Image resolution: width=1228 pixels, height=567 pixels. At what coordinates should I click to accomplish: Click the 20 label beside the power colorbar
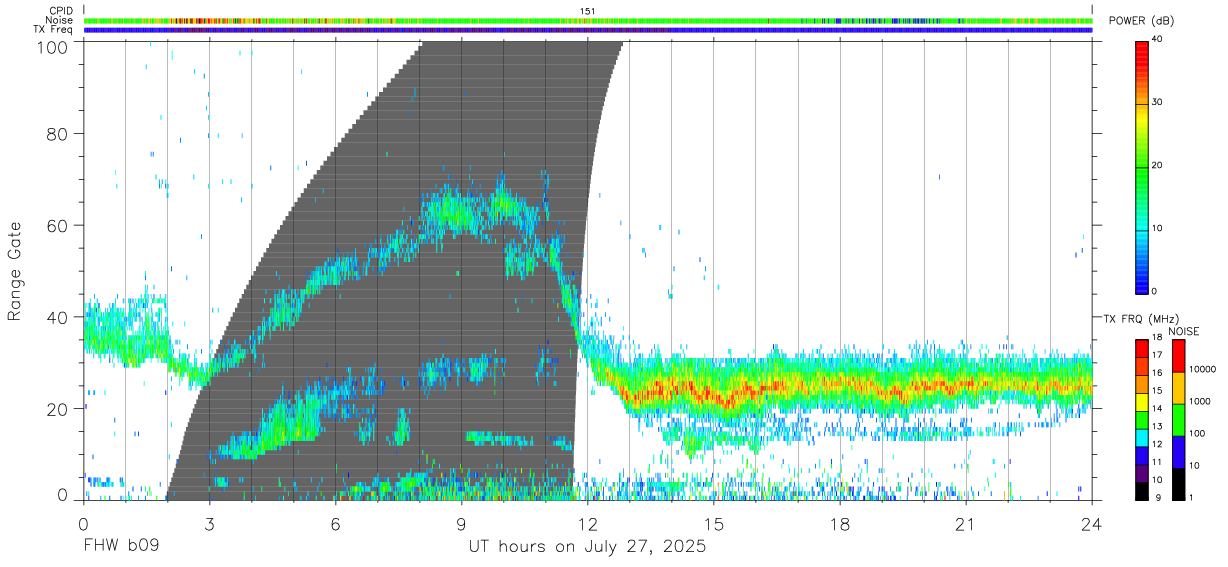(1157, 165)
